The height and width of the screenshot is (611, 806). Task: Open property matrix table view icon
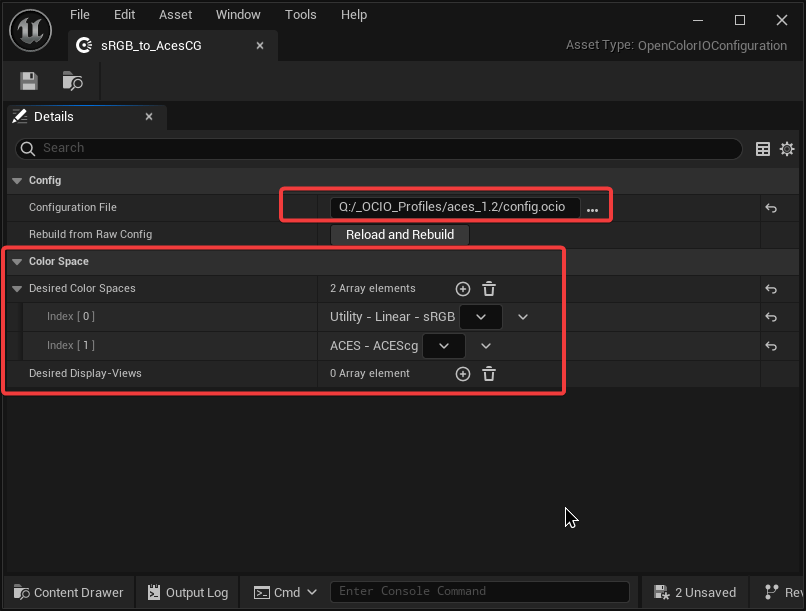[763, 149]
